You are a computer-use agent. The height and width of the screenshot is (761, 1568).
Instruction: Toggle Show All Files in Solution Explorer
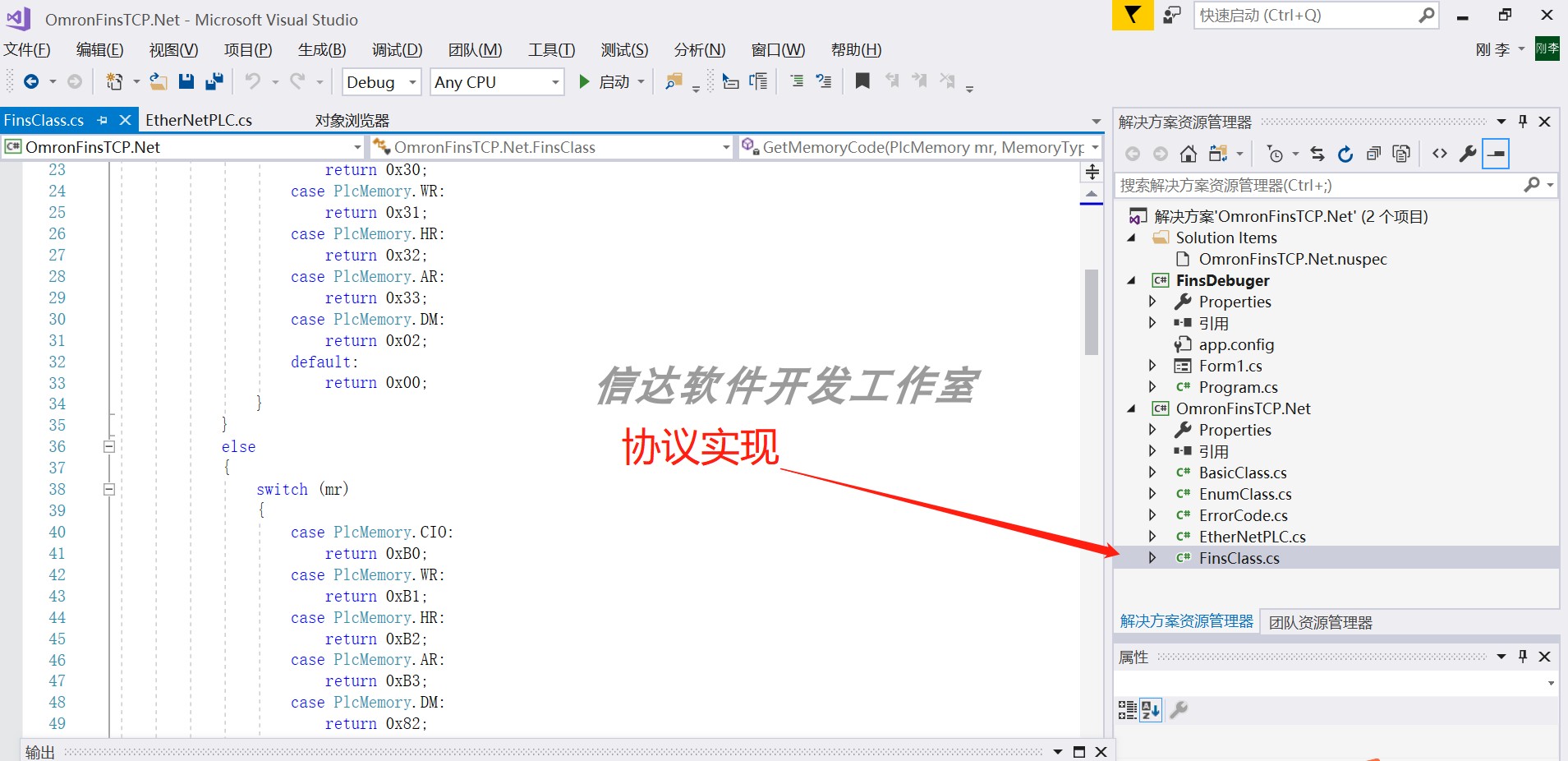coord(1401,154)
